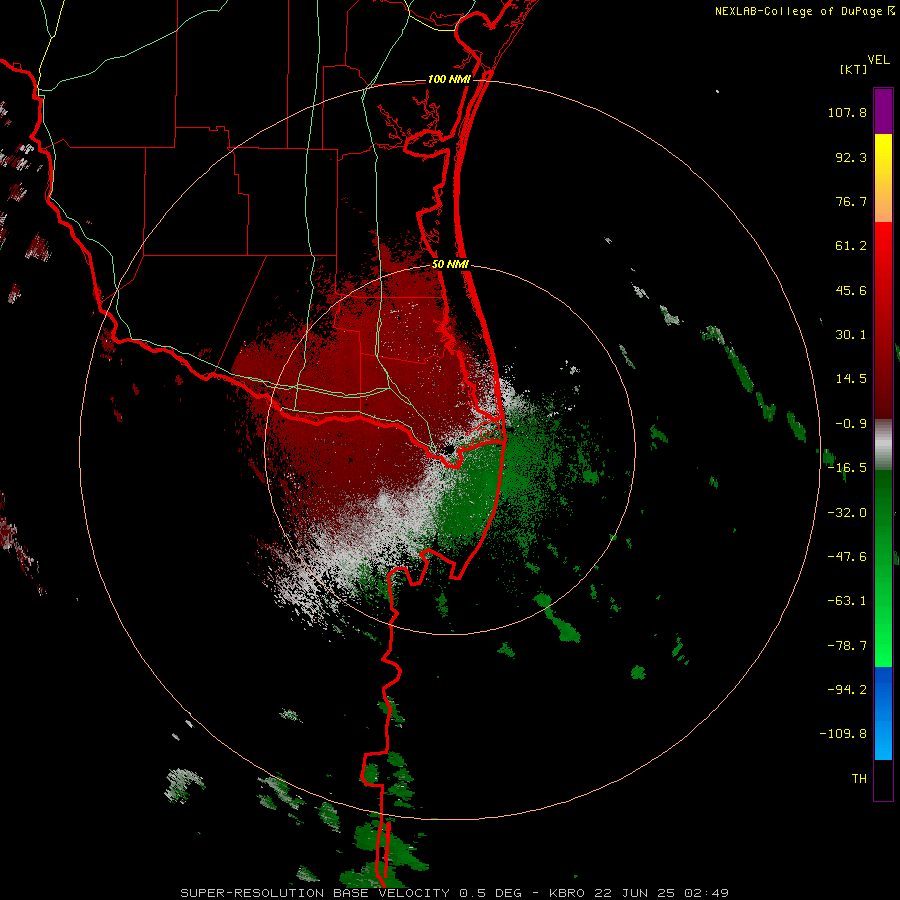The height and width of the screenshot is (900, 900).
Task: Select the -94.2 velocity scale value
Action: tap(847, 689)
